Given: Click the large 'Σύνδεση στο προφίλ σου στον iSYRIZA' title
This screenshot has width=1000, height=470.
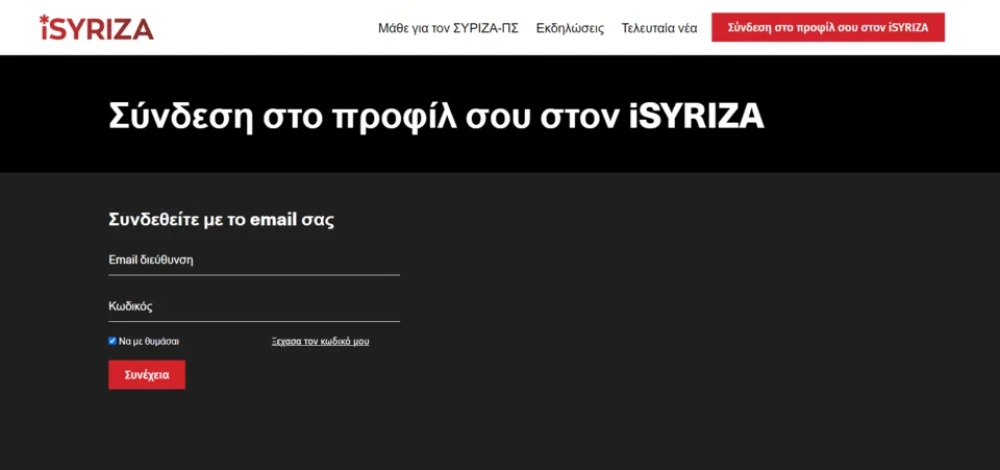Looking at the screenshot, I should pyautogui.click(x=436, y=116).
